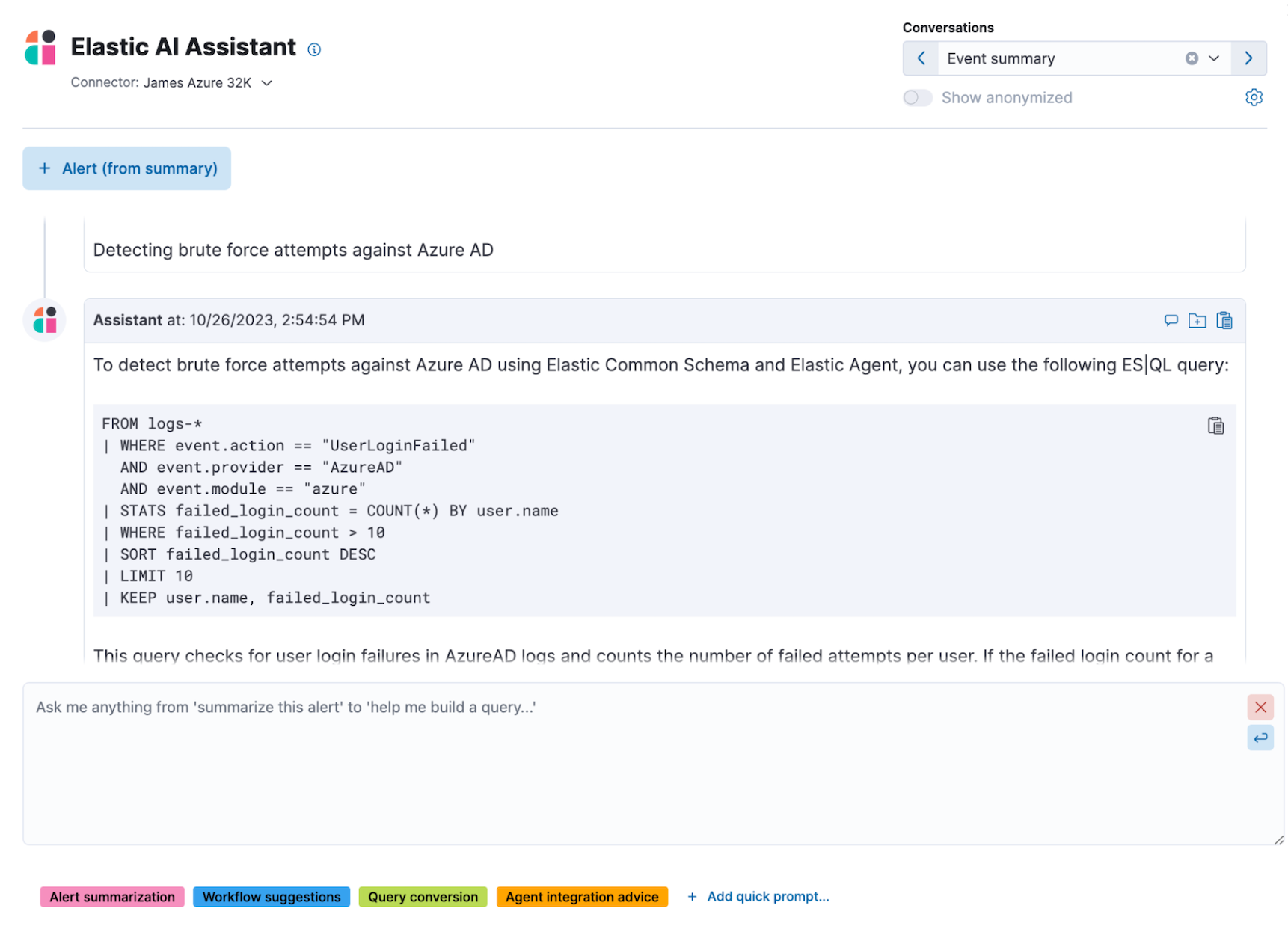Click the 'FROM logs-*' query line

point(152,424)
